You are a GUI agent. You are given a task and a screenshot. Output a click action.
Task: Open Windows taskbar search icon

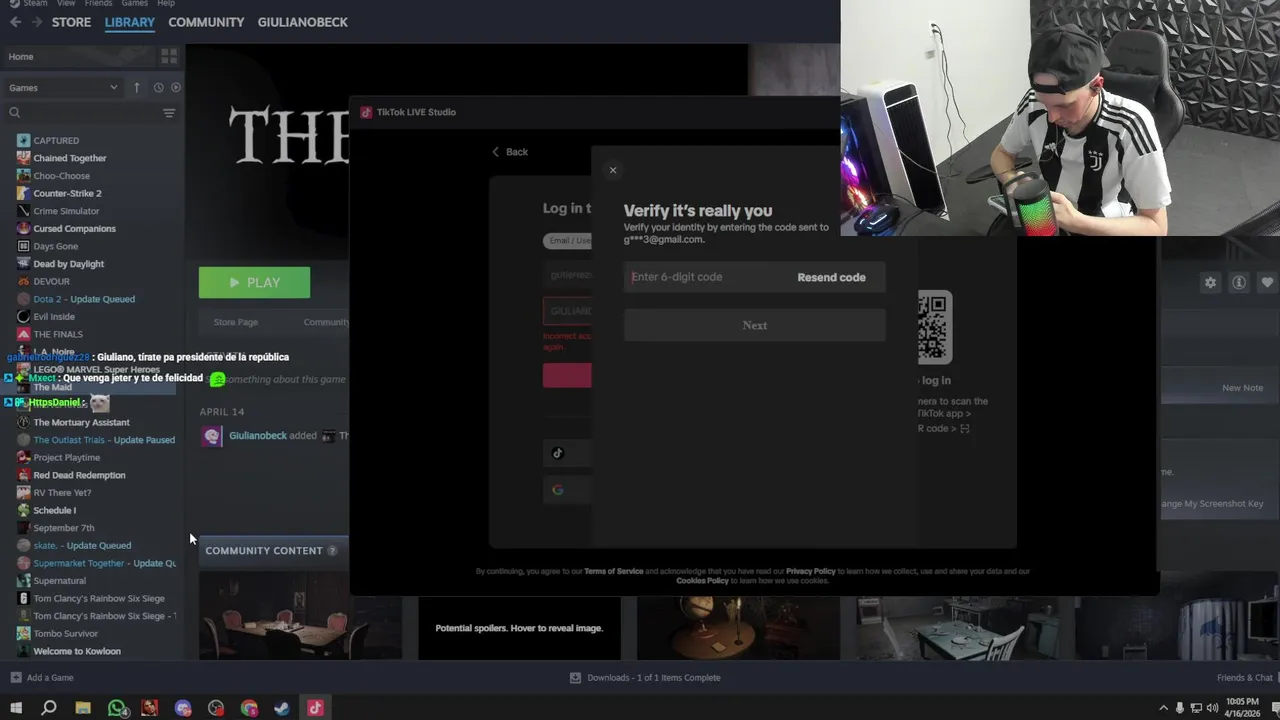(x=49, y=708)
